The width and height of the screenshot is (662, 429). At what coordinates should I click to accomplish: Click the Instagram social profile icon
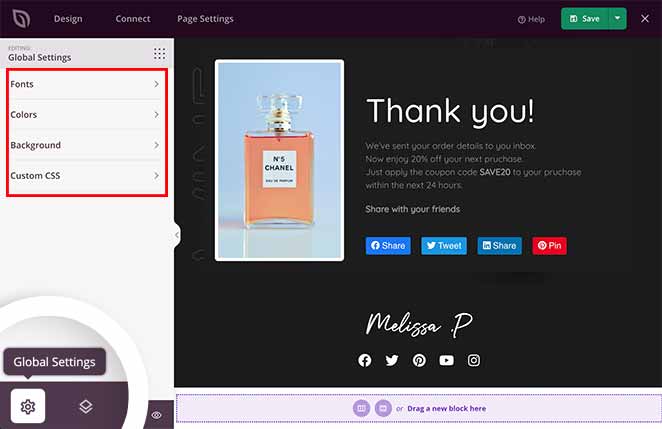pos(474,360)
